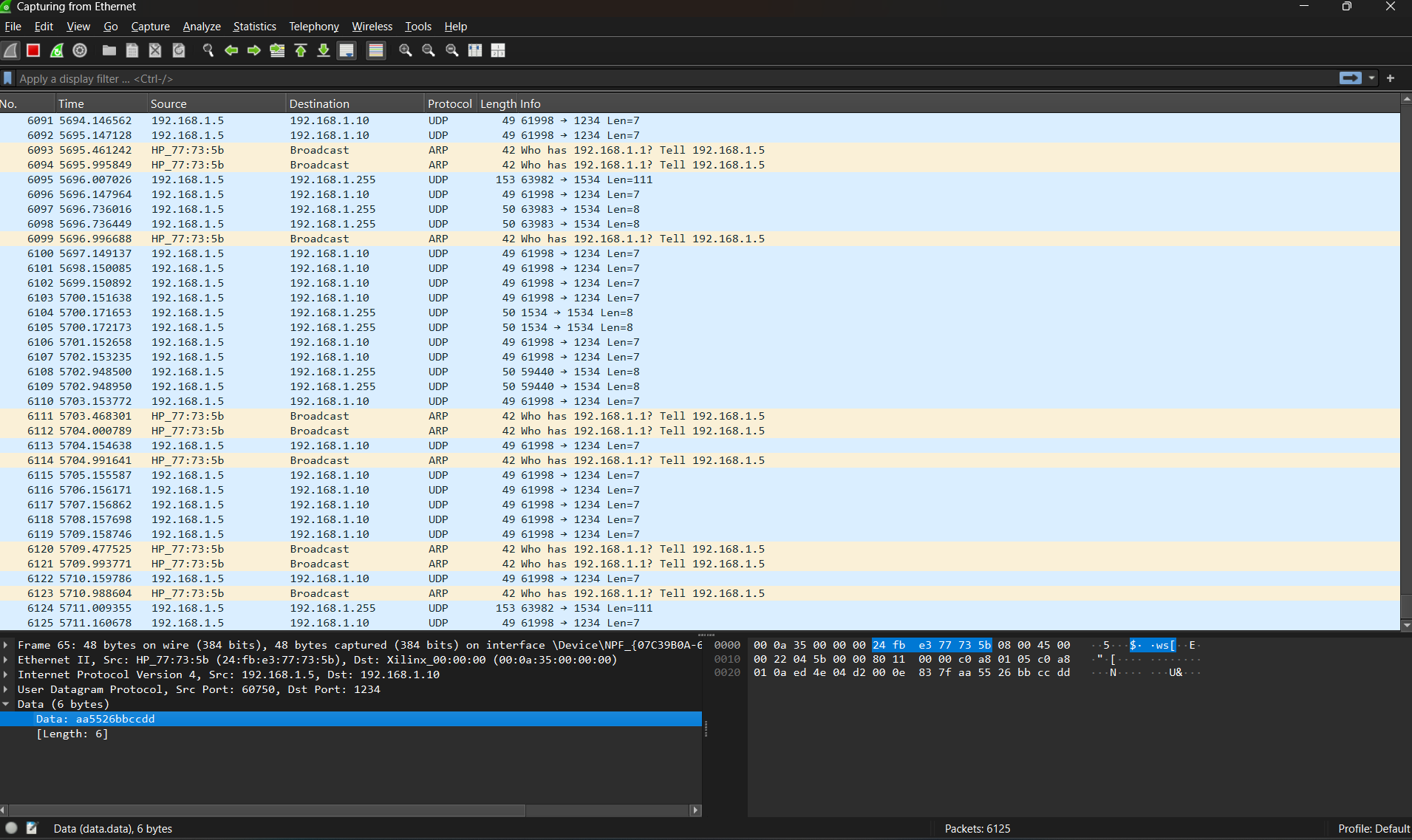Viewport: 1412px width, 840px height.
Task: Open the Analyze menu
Action: click(202, 26)
